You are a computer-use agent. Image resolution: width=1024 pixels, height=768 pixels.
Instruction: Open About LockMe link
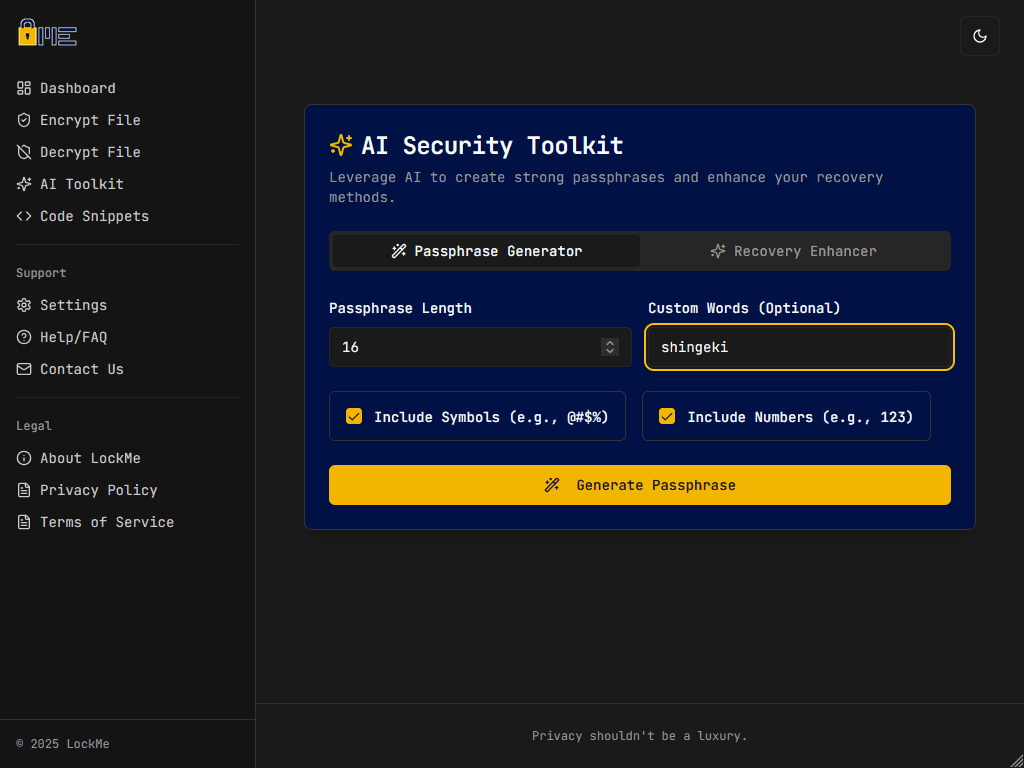[x=78, y=458]
